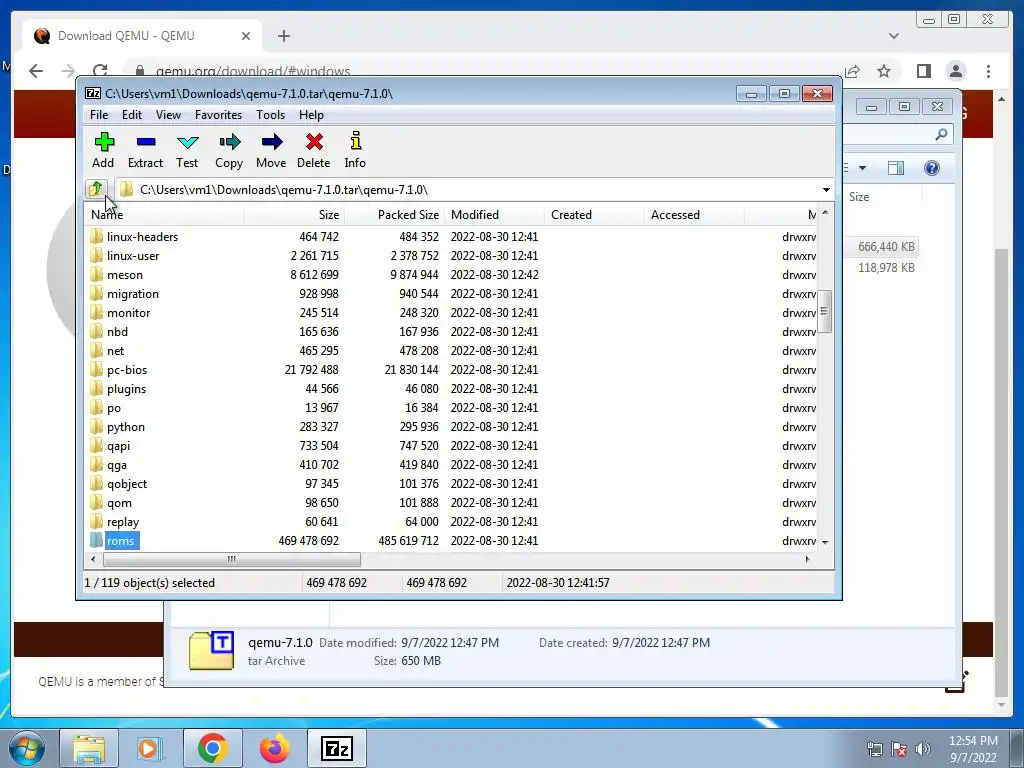Open the Info toolbar icon

355,150
